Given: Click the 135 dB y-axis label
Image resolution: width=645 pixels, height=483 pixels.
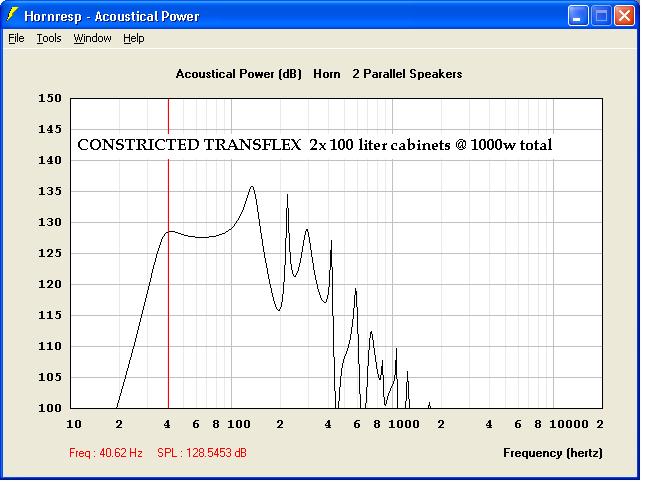Looking at the screenshot, I should tap(50, 191).
